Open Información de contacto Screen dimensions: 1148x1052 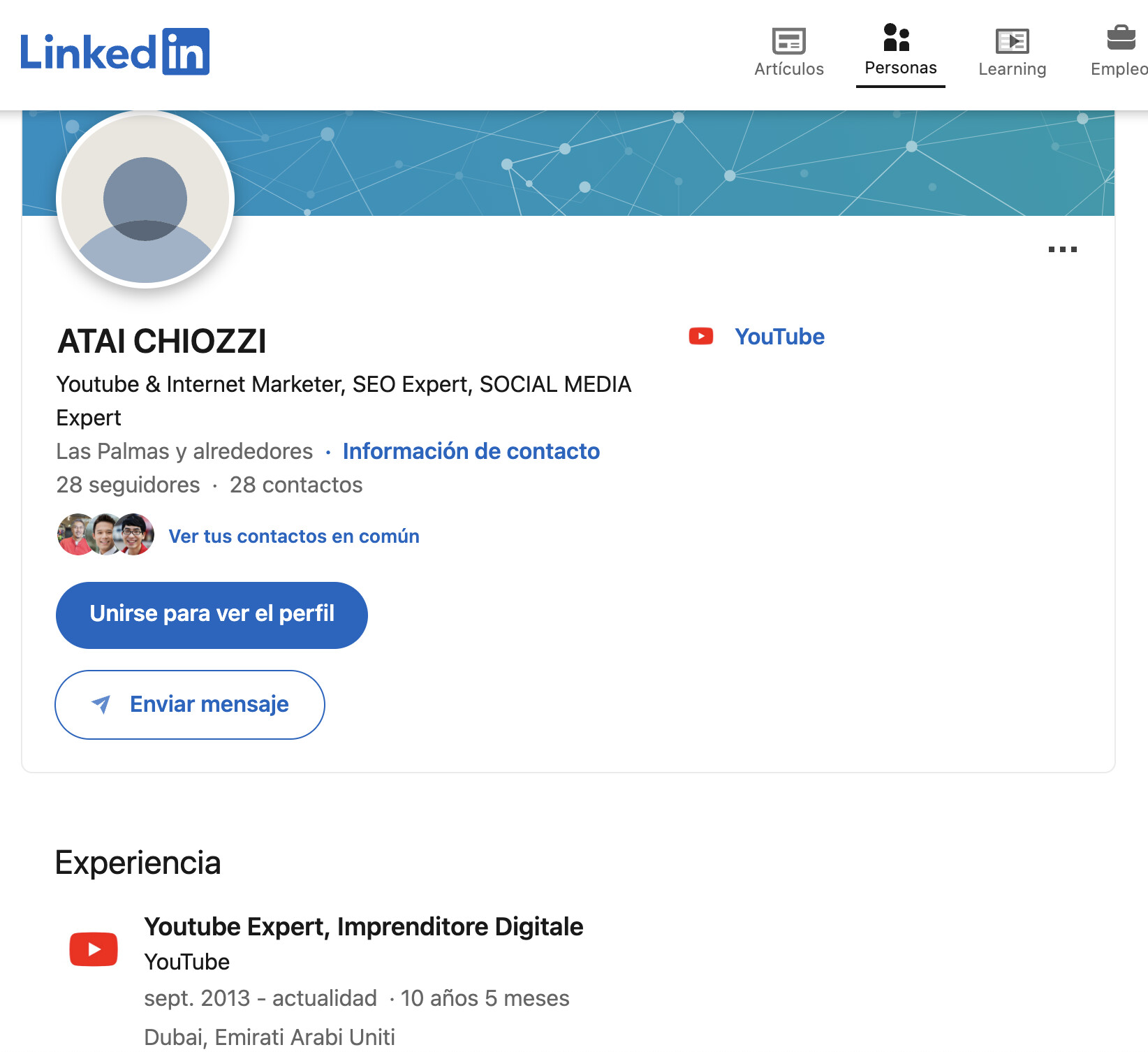471,451
